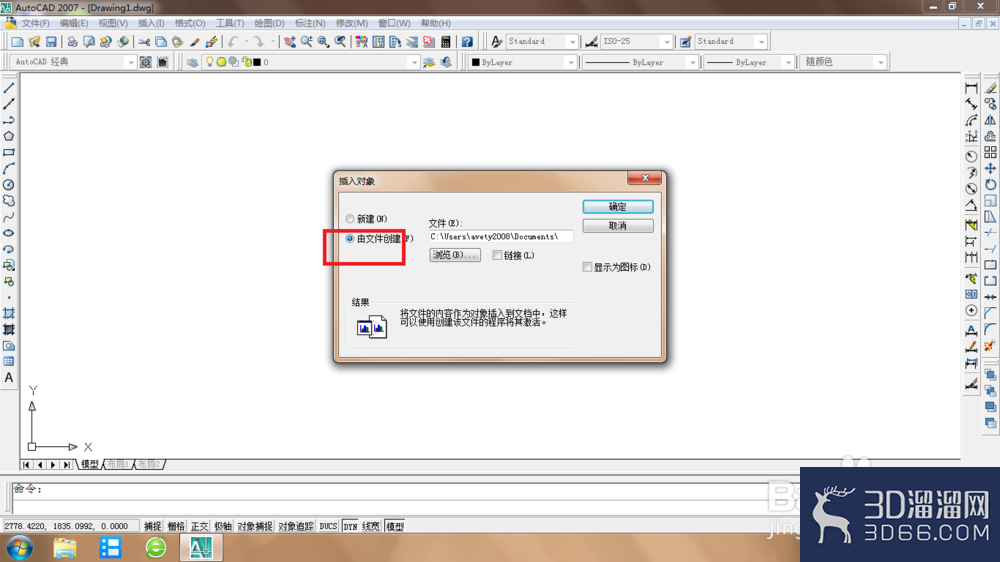The height and width of the screenshot is (562, 1000).
Task: Select the Ellipse draw tool
Action: (x=9, y=233)
